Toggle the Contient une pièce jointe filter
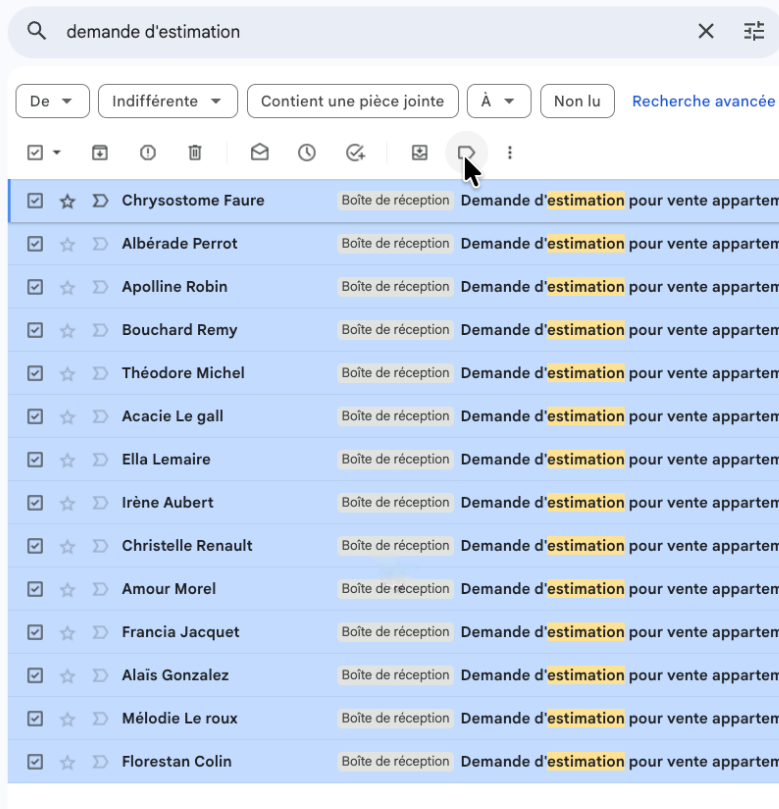Screen dimensions: 779x809 point(352,101)
